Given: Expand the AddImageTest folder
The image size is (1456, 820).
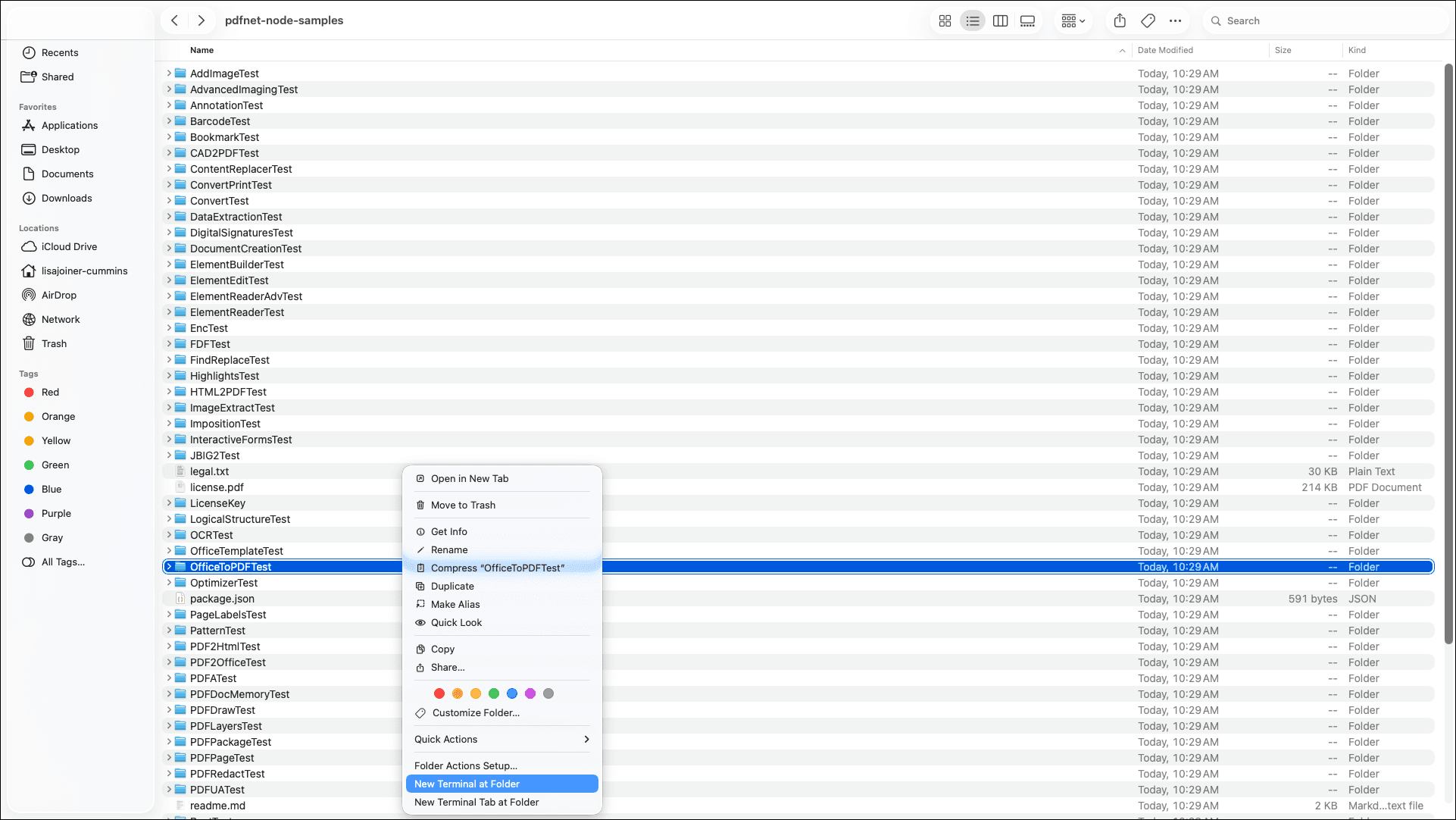Looking at the screenshot, I should point(169,74).
